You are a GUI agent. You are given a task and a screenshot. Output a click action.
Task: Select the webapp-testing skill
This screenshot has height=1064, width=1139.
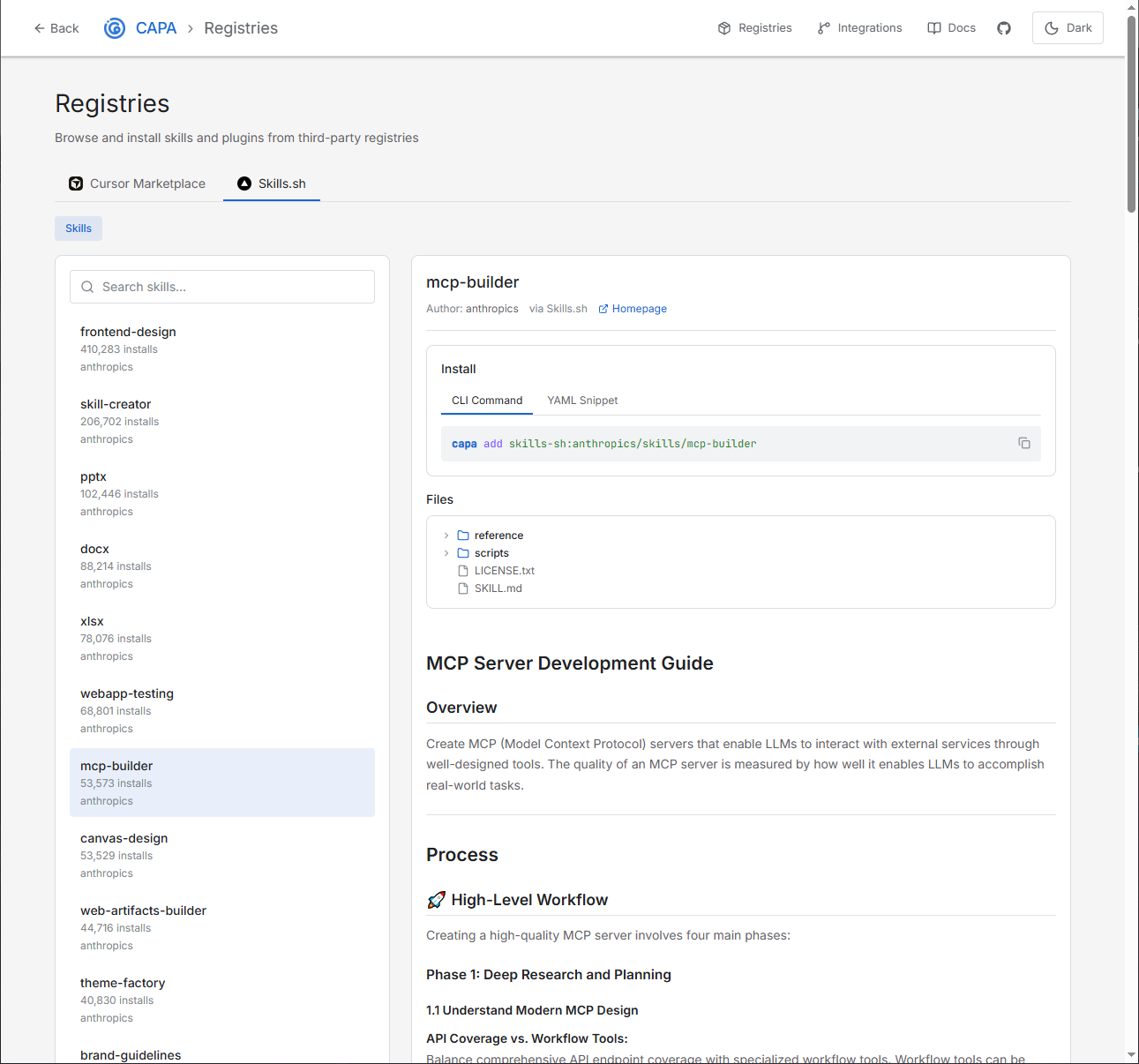[x=222, y=710]
